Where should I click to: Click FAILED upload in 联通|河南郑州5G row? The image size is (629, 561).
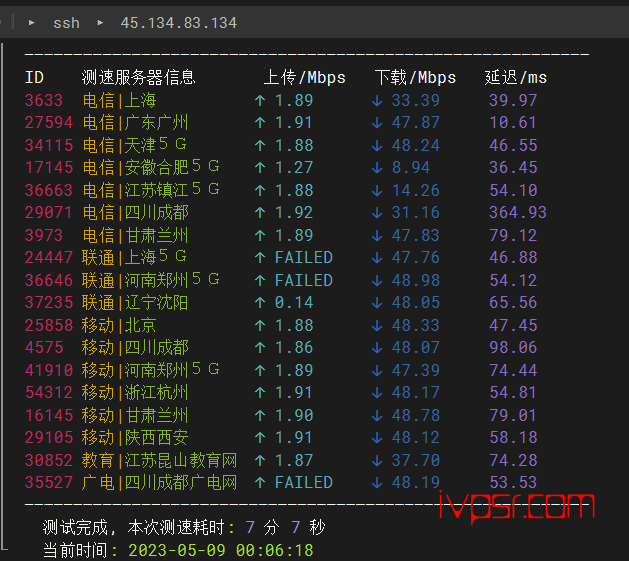(x=304, y=280)
